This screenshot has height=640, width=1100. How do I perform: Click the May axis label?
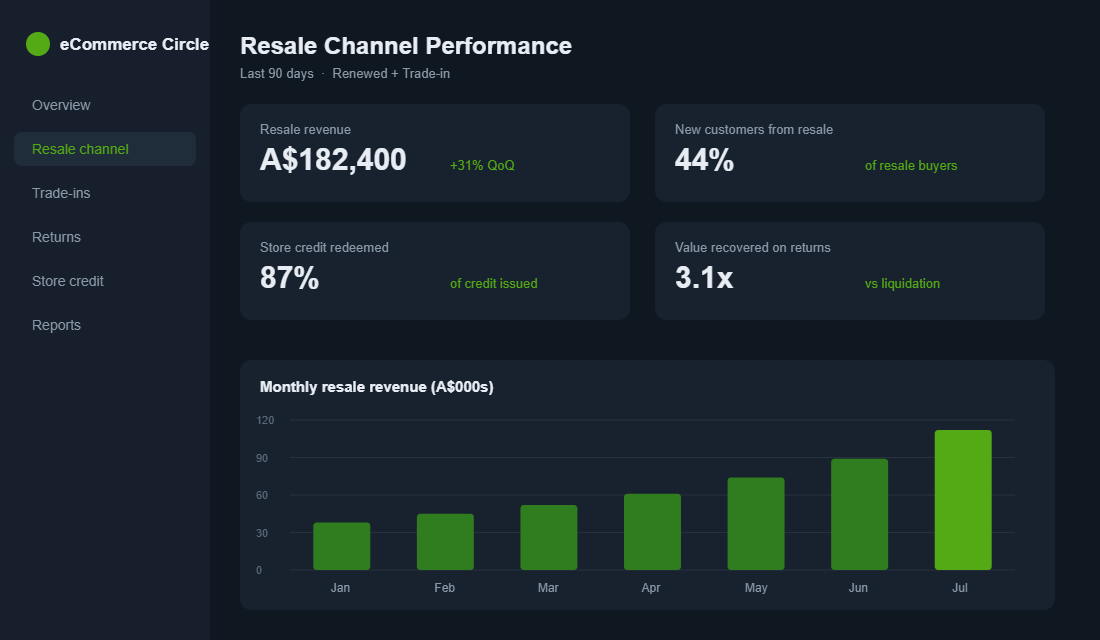[x=756, y=588]
